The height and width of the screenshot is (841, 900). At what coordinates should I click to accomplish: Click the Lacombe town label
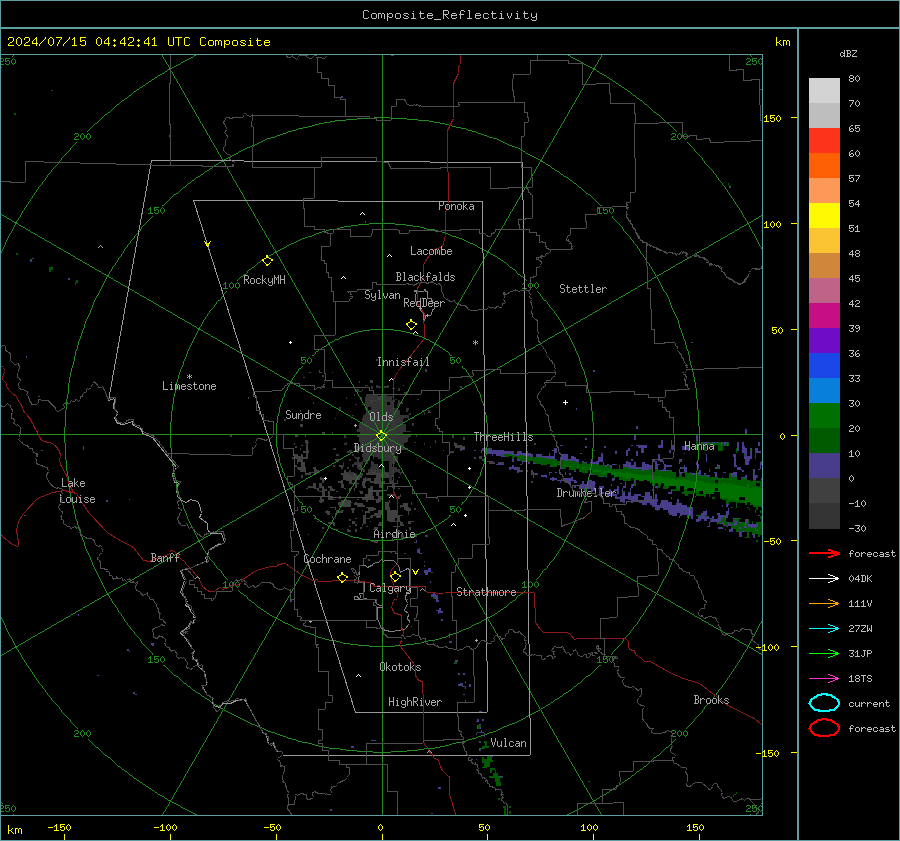431,251
